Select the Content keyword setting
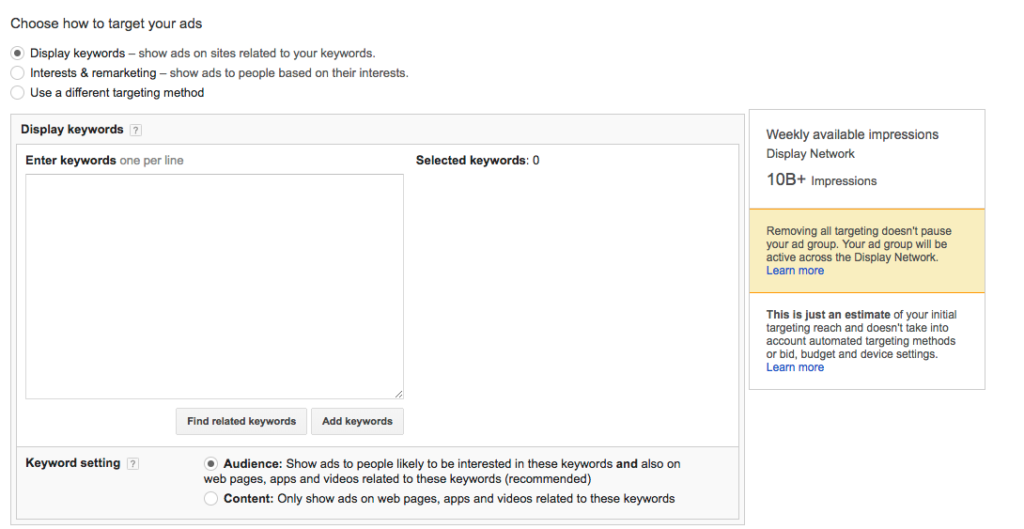The width and height of the screenshot is (1024, 529). pyautogui.click(x=210, y=498)
